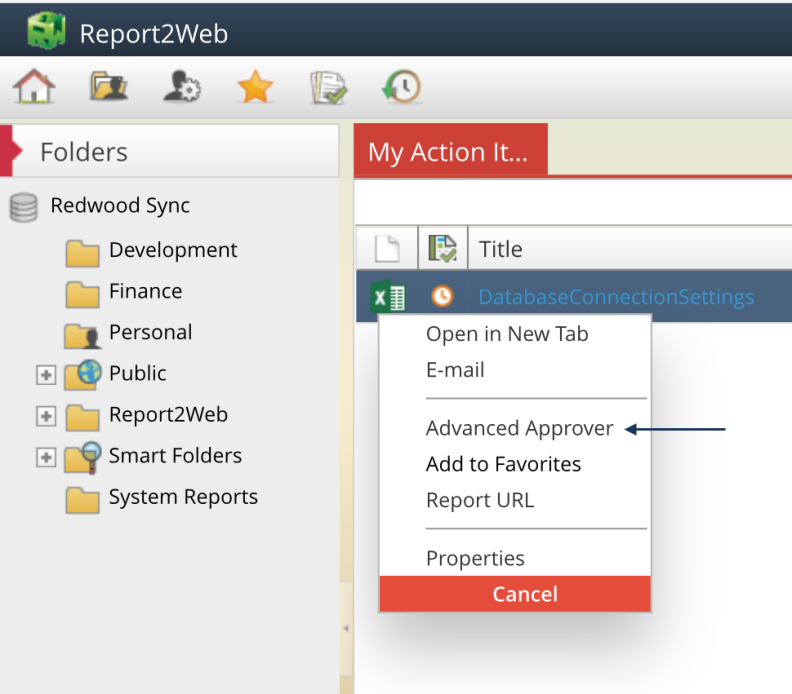Click the Report2Web title text
Image resolution: width=792 pixels, height=694 pixels.
(x=154, y=34)
